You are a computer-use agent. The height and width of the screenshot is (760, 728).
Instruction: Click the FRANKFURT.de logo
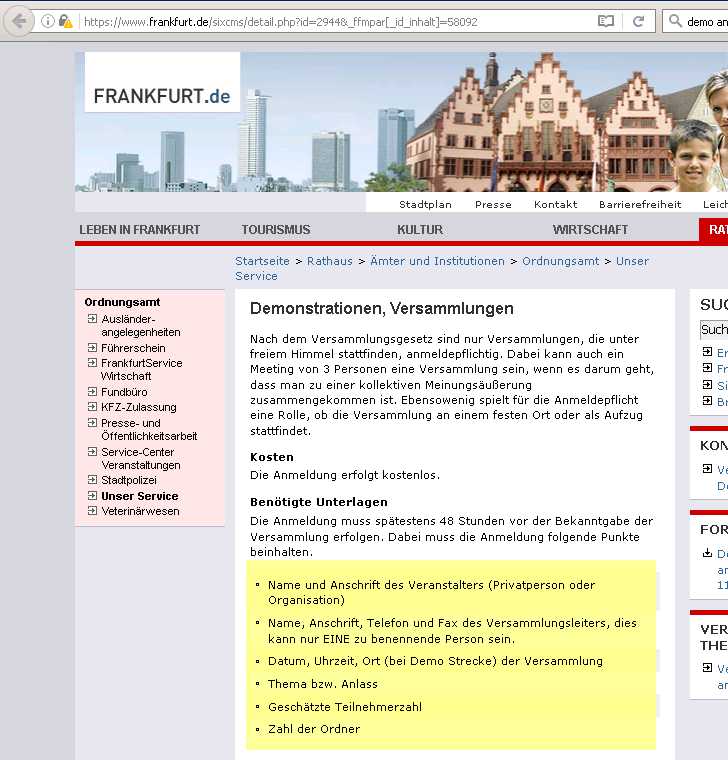click(162, 96)
